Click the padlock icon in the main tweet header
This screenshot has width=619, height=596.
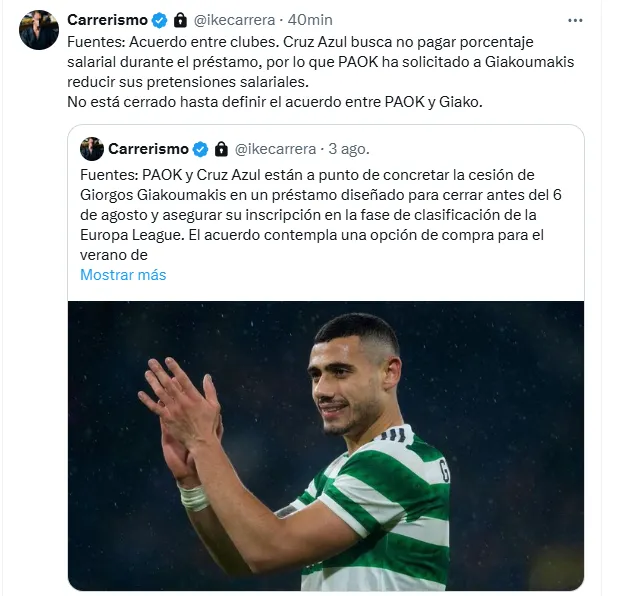click(x=180, y=20)
